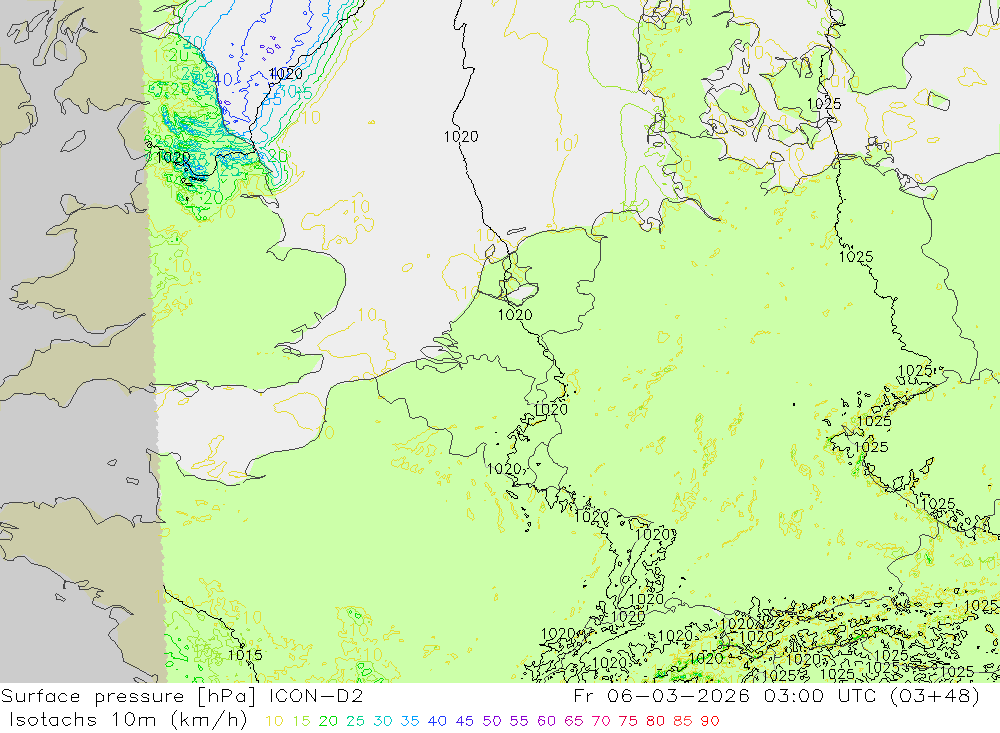Select the "45" isotach legend value
The width and height of the screenshot is (1000, 733).
[x=465, y=722]
